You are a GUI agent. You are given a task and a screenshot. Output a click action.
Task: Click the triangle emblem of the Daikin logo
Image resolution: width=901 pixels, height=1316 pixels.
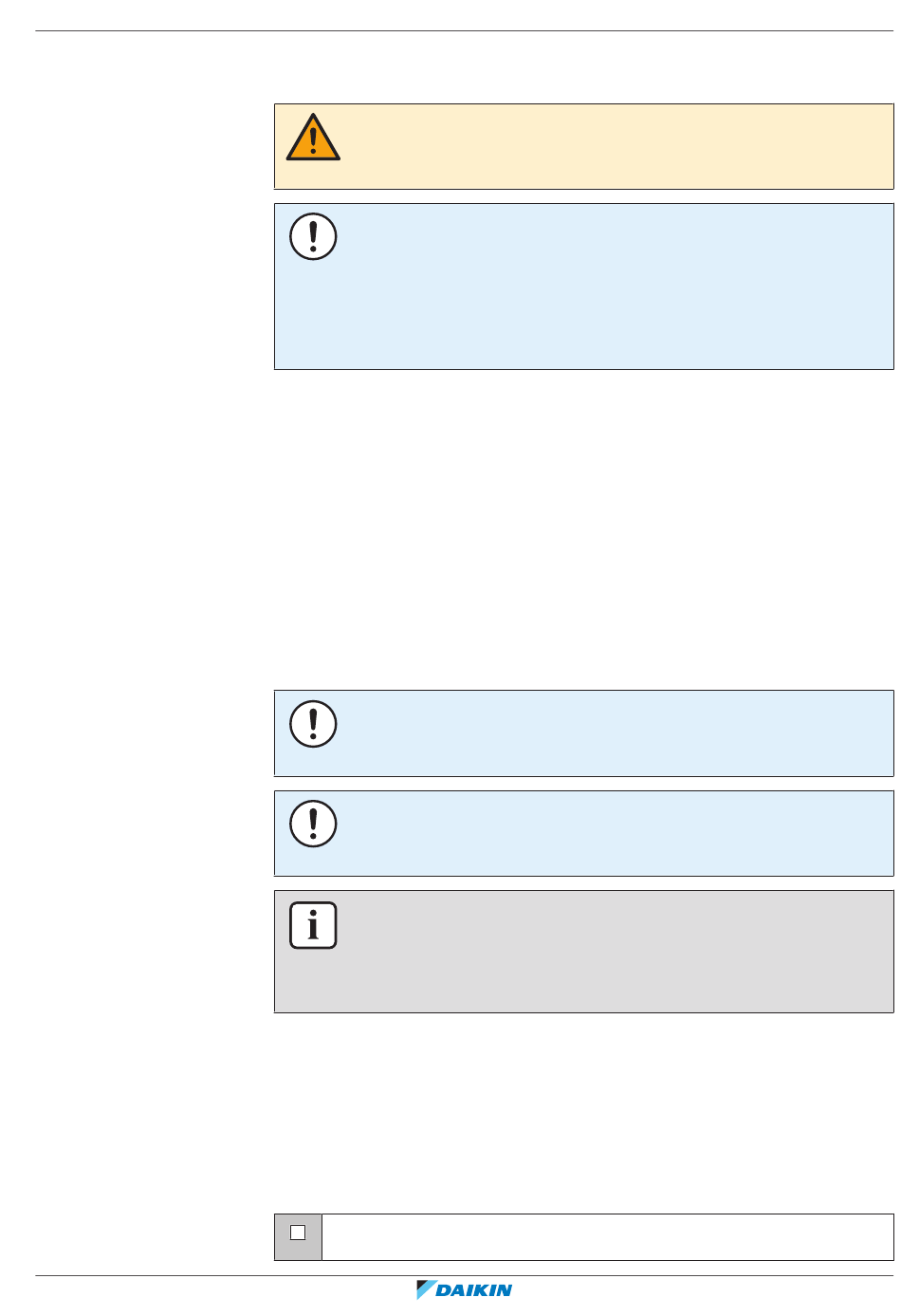(426, 1289)
